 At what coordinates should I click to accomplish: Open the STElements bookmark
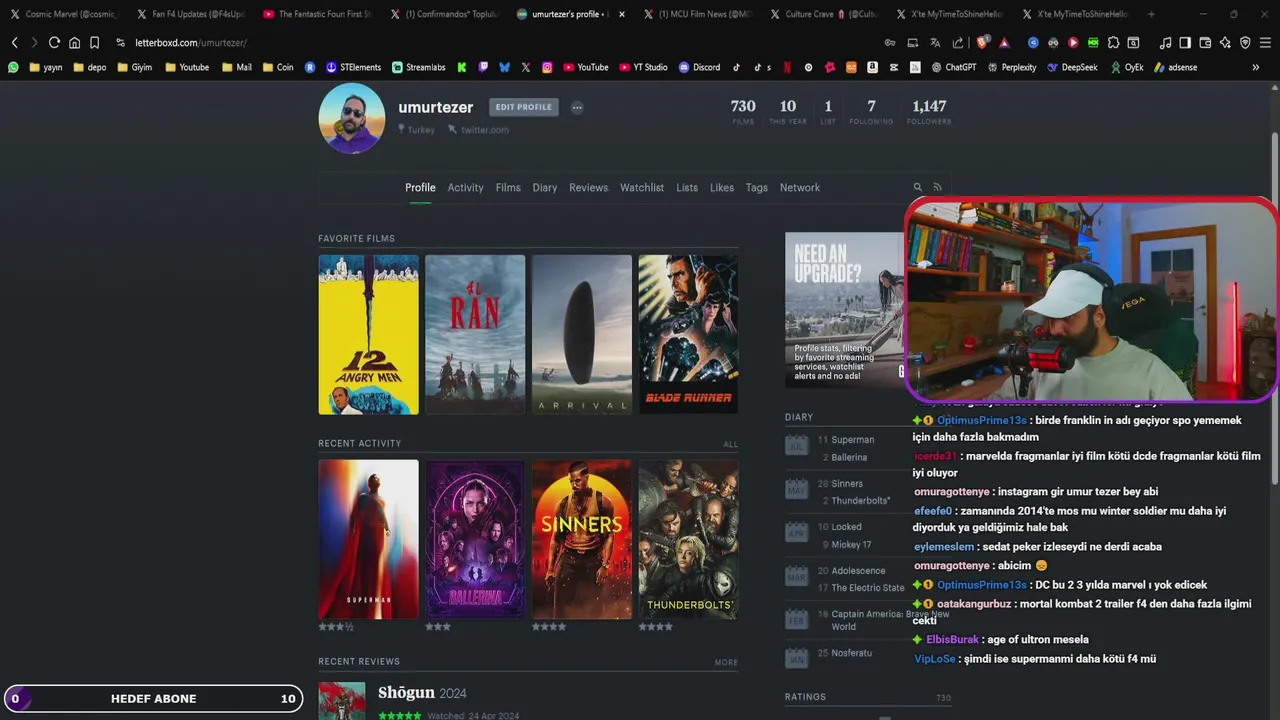click(353, 67)
